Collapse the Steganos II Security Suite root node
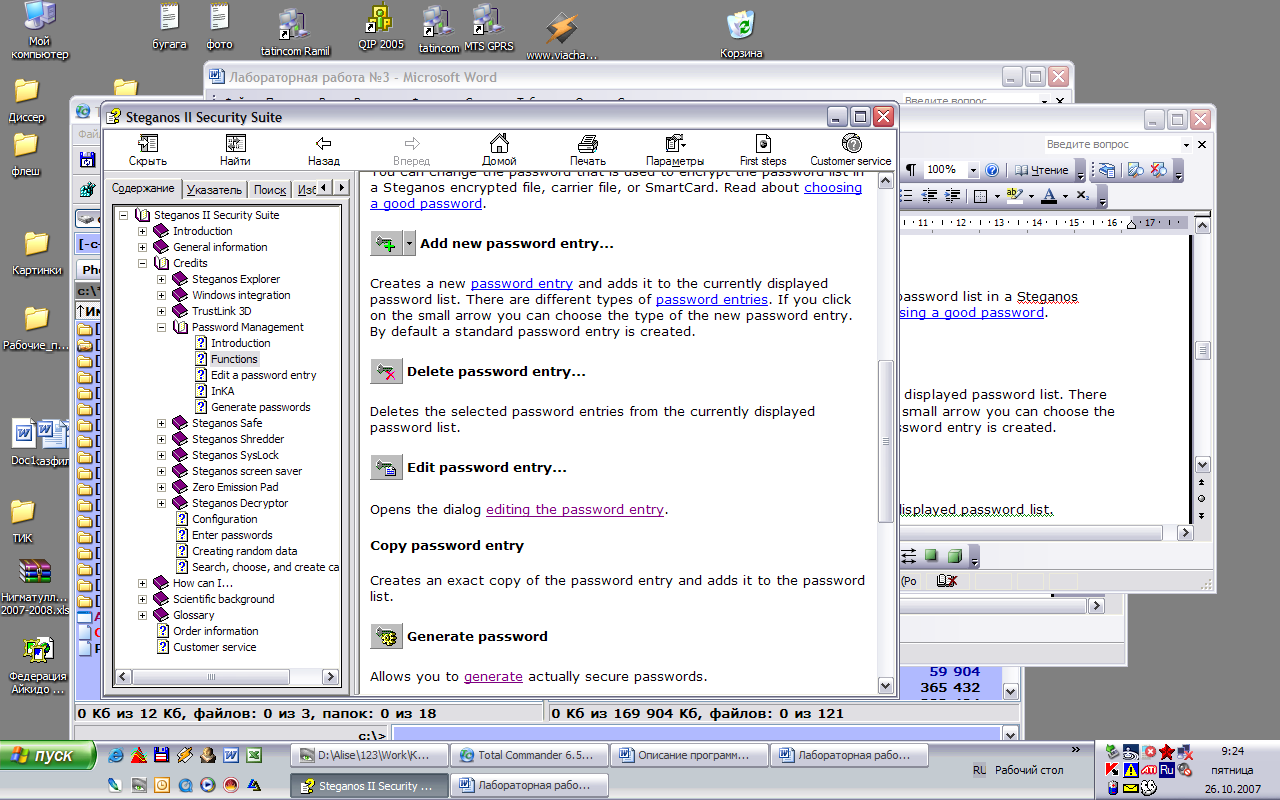 tap(123, 215)
